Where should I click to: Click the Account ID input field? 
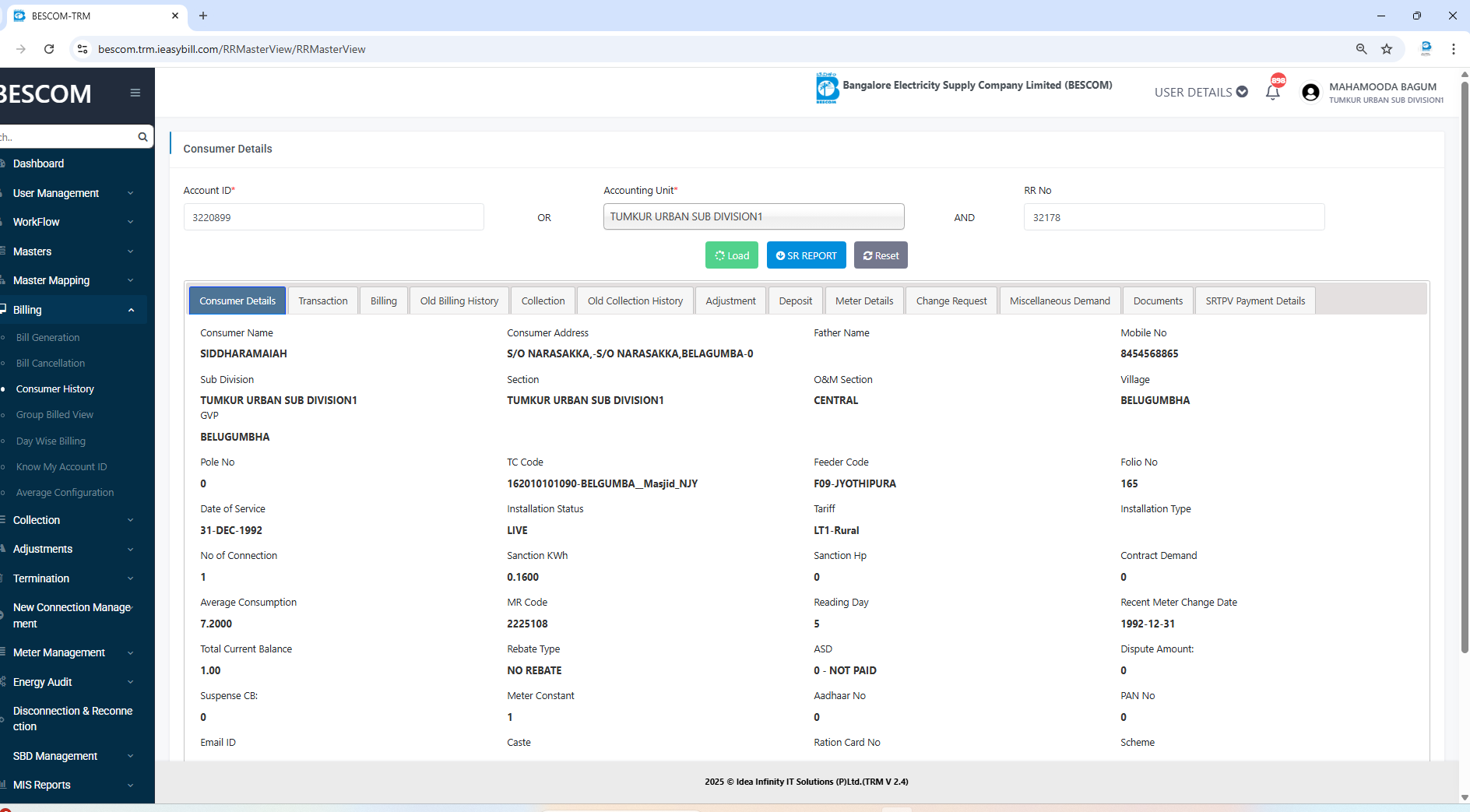(333, 217)
